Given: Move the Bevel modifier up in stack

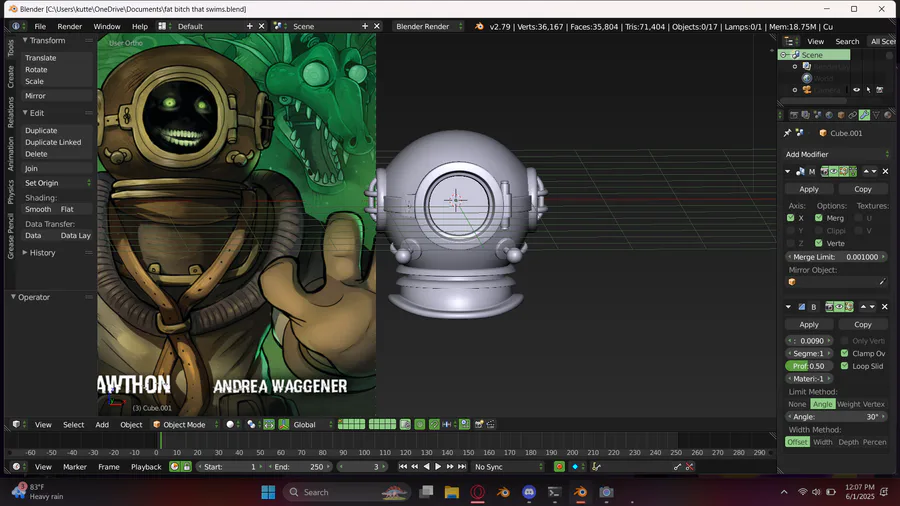Looking at the screenshot, I should click(864, 307).
